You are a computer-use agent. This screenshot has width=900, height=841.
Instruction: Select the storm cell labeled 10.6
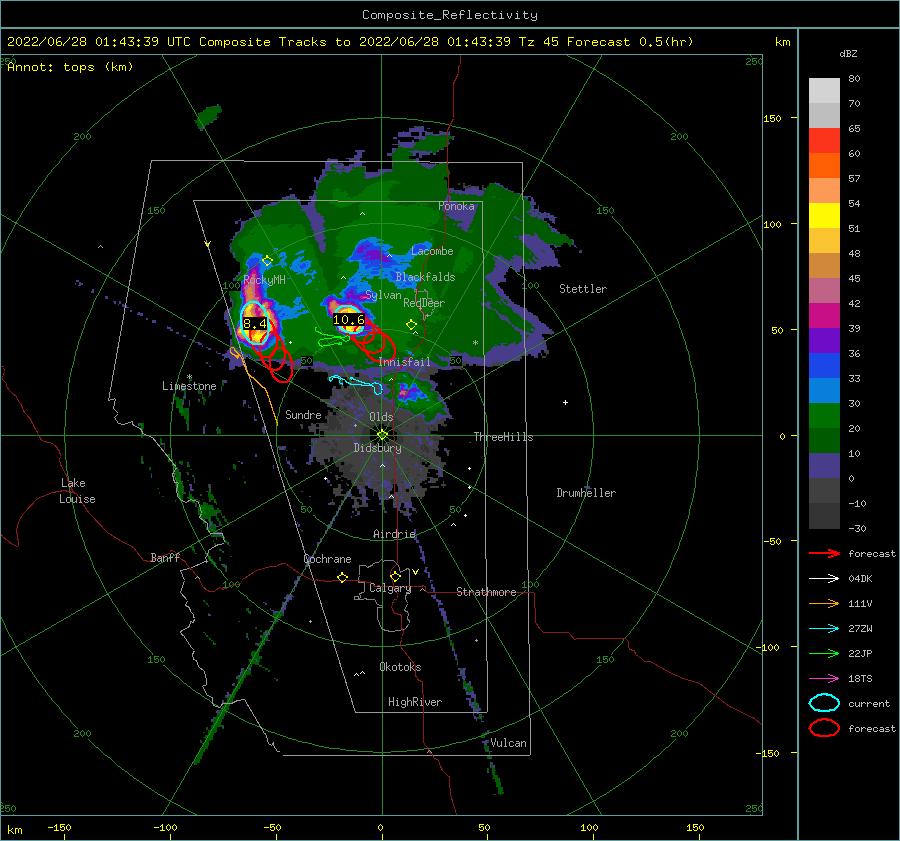(349, 320)
